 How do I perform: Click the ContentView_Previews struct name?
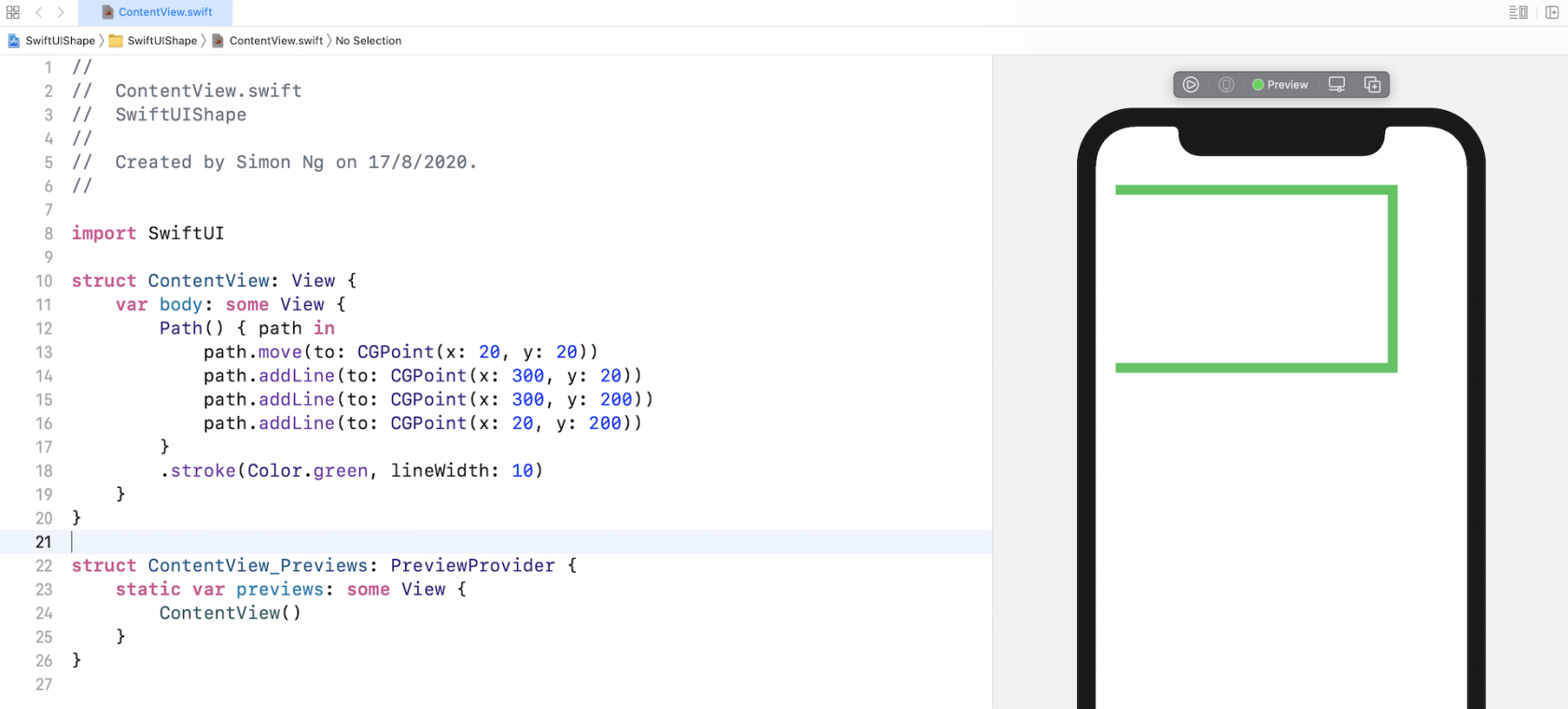tap(257, 566)
